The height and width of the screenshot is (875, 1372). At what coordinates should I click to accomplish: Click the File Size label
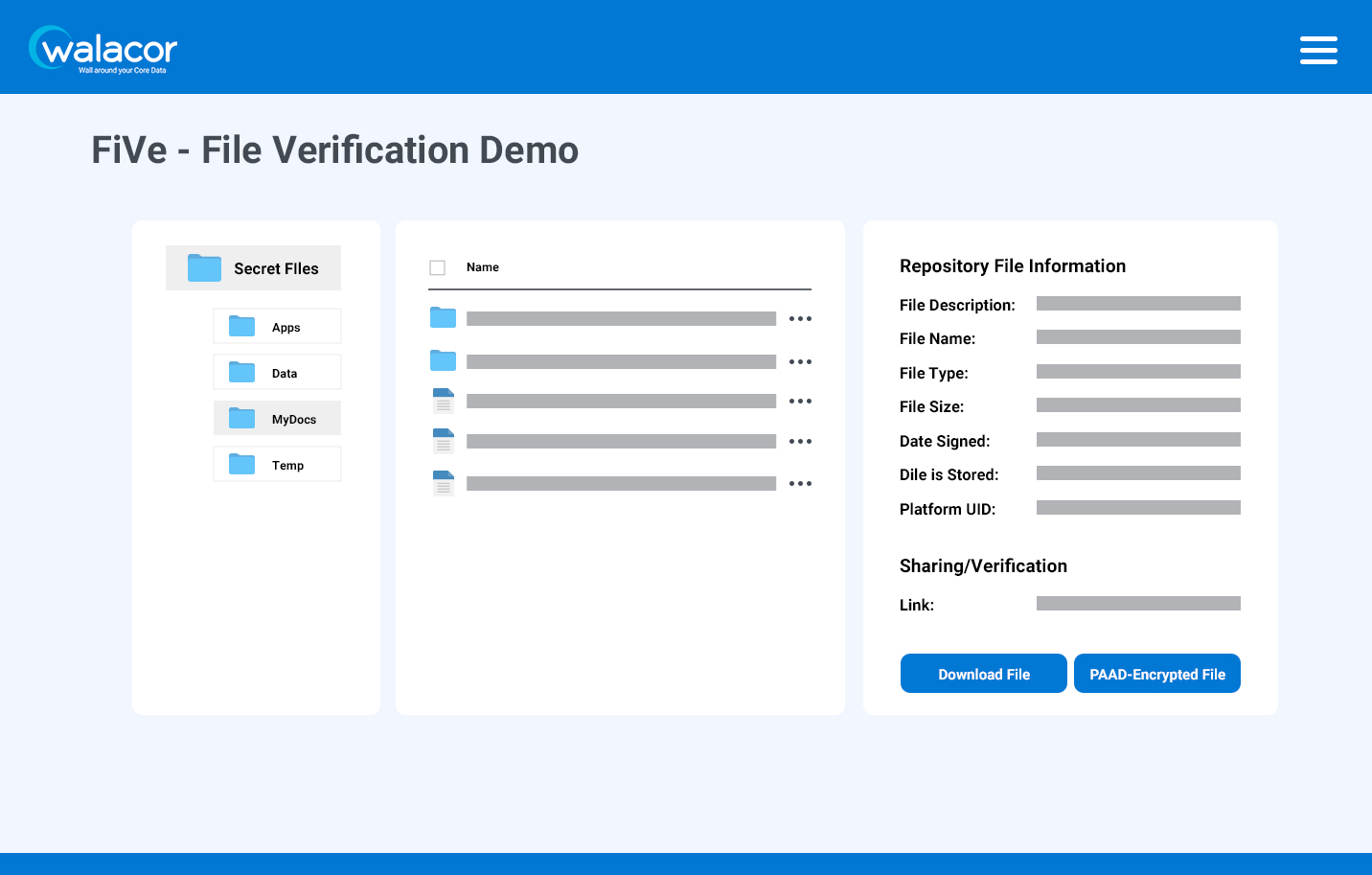point(932,407)
